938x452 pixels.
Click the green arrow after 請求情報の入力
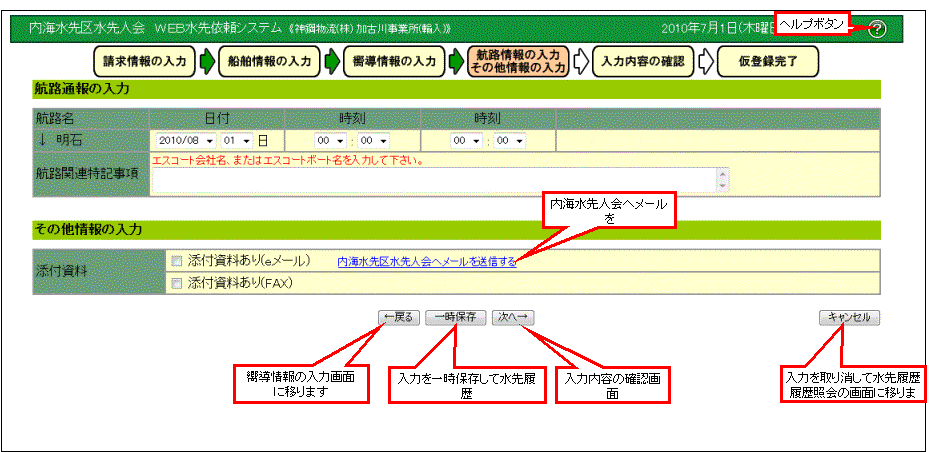(x=207, y=62)
